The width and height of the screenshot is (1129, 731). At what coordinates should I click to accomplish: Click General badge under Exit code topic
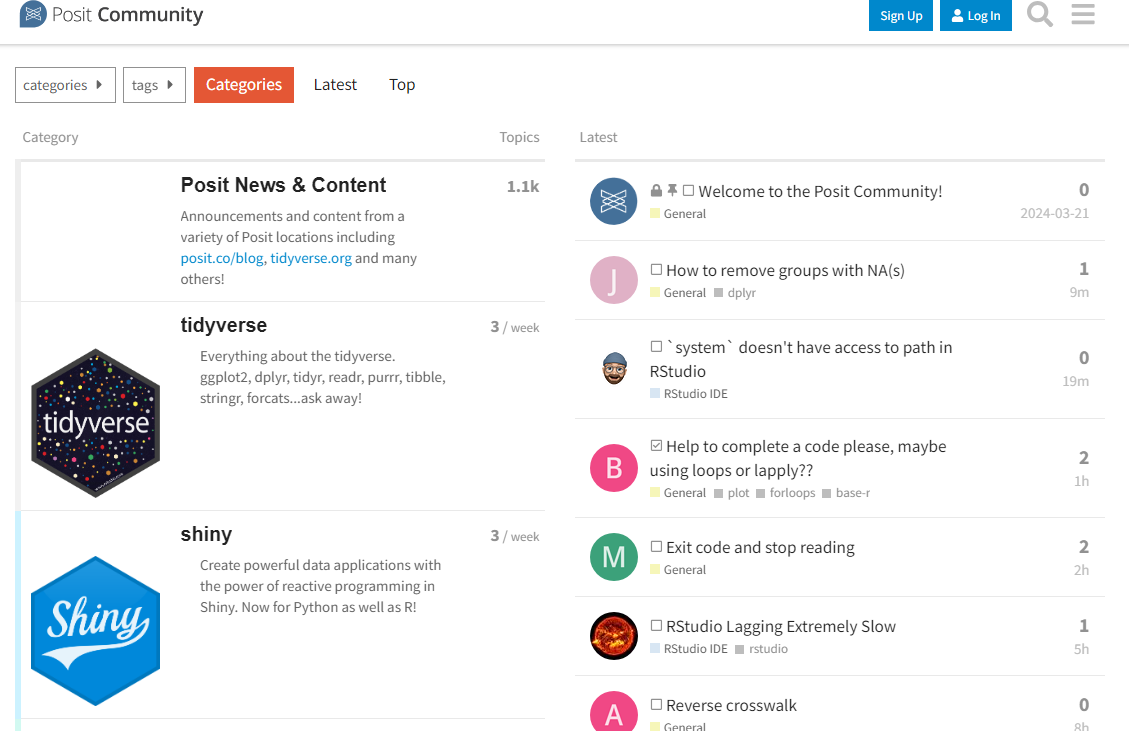(x=678, y=570)
